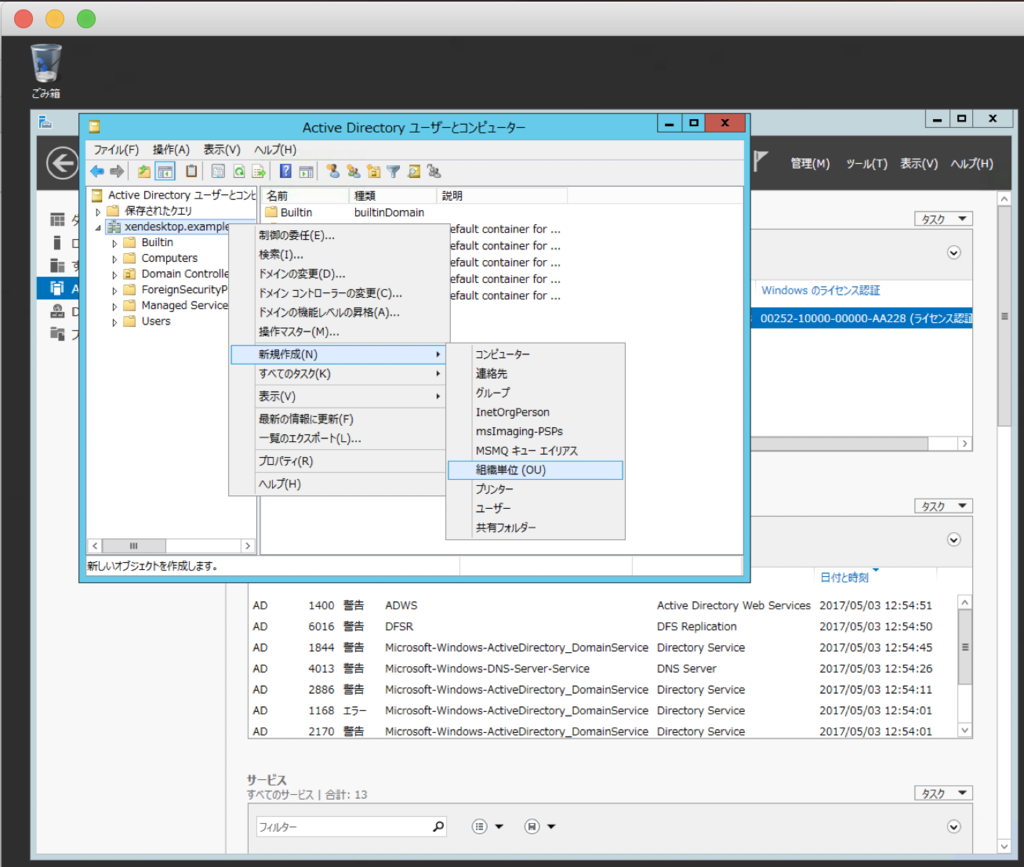This screenshot has height=867, width=1024.
Task: Click the export list toolbar icon
Action: tap(259, 171)
